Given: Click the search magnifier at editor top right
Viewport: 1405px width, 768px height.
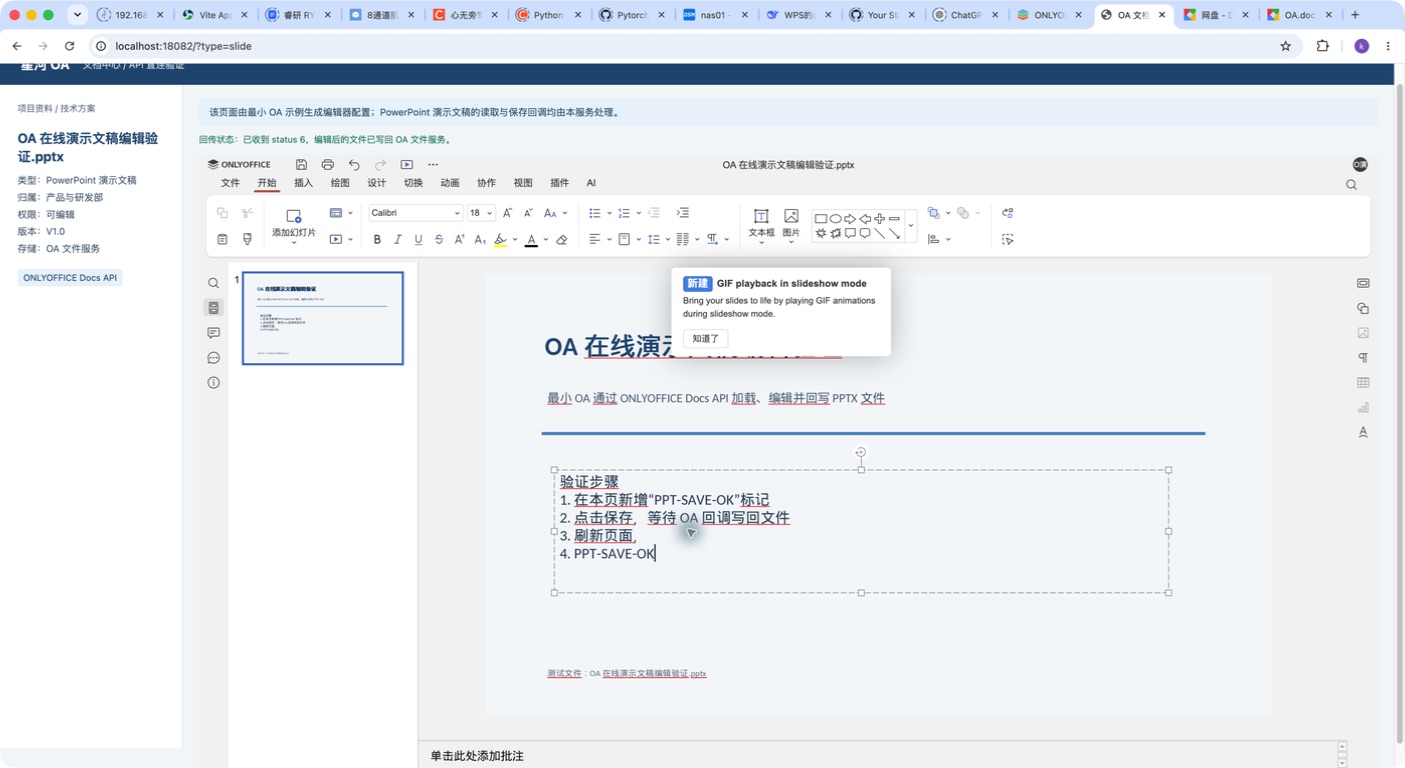Looking at the screenshot, I should (1352, 185).
